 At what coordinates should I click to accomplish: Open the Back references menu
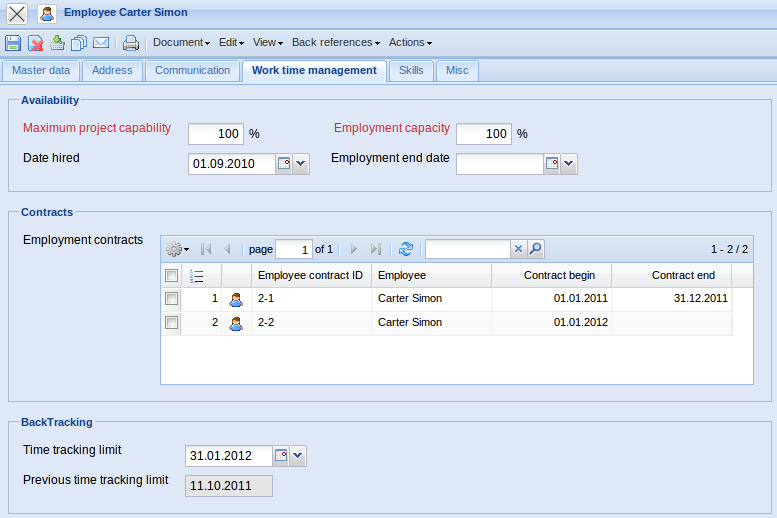[335, 43]
